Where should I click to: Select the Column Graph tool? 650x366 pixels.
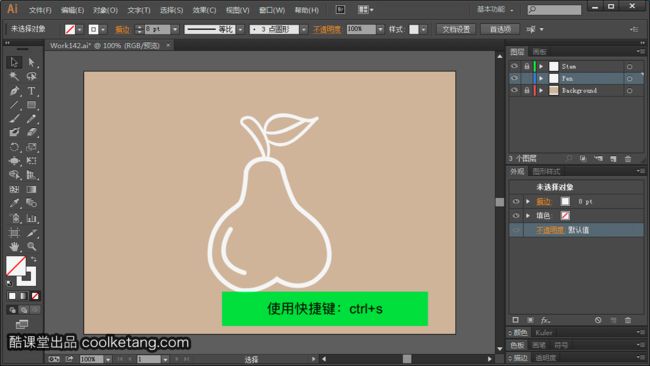click(x=31, y=218)
